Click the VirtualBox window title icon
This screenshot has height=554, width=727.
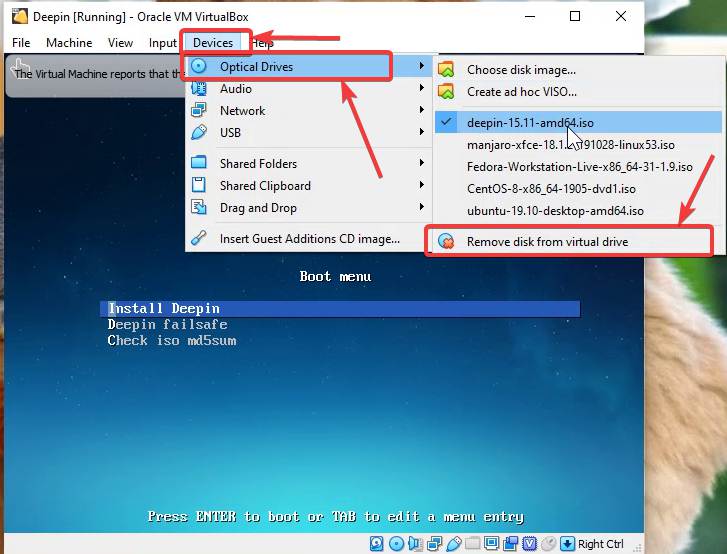point(20,16)
